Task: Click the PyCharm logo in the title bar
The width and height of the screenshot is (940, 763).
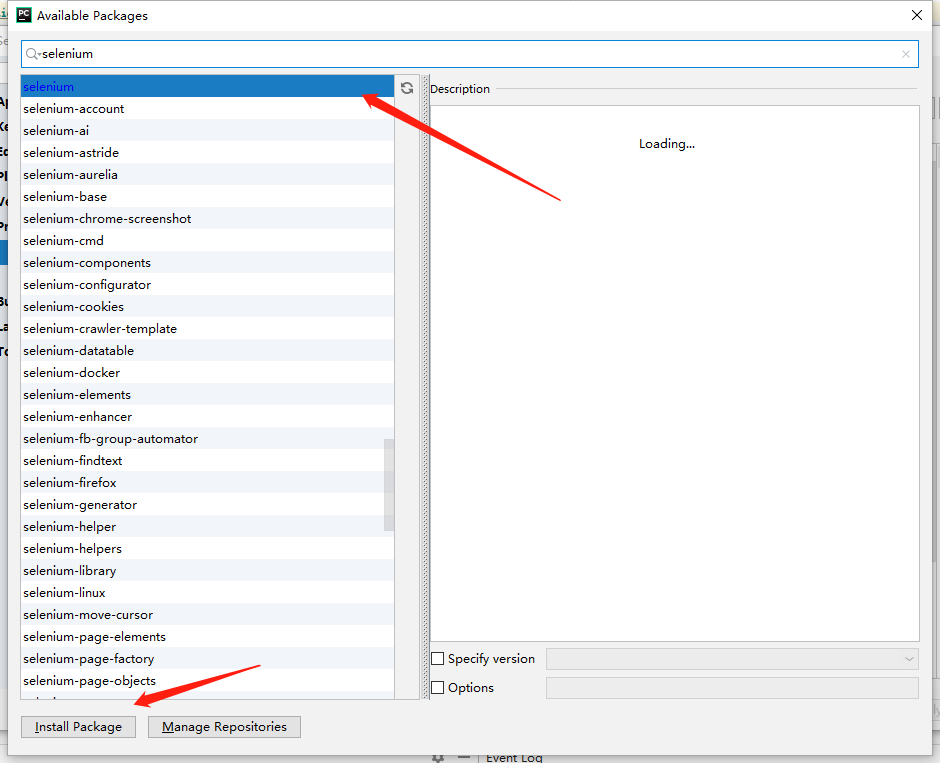Action: 24,15
